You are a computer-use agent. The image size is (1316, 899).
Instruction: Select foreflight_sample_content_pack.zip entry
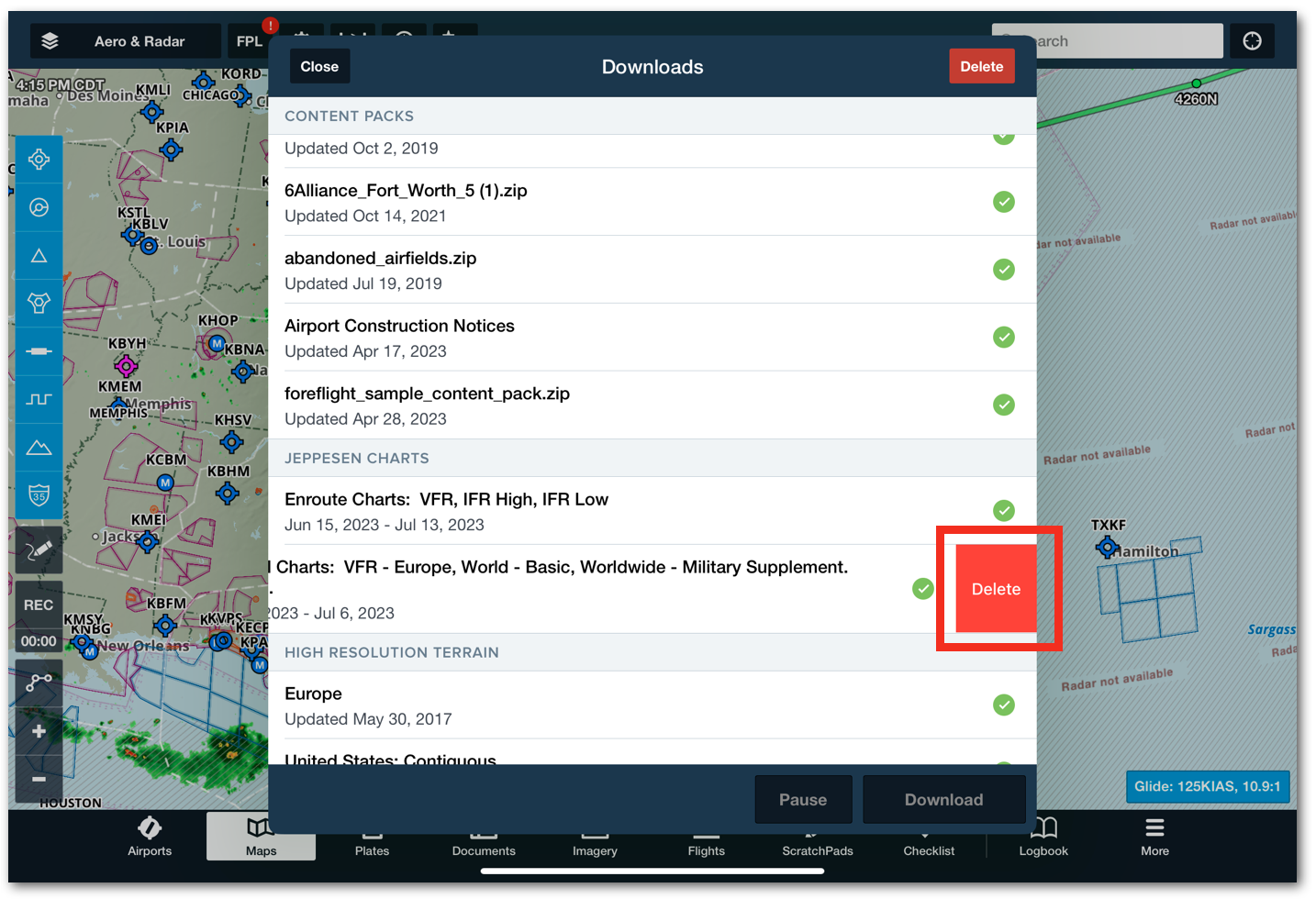[x=652, y=405]
